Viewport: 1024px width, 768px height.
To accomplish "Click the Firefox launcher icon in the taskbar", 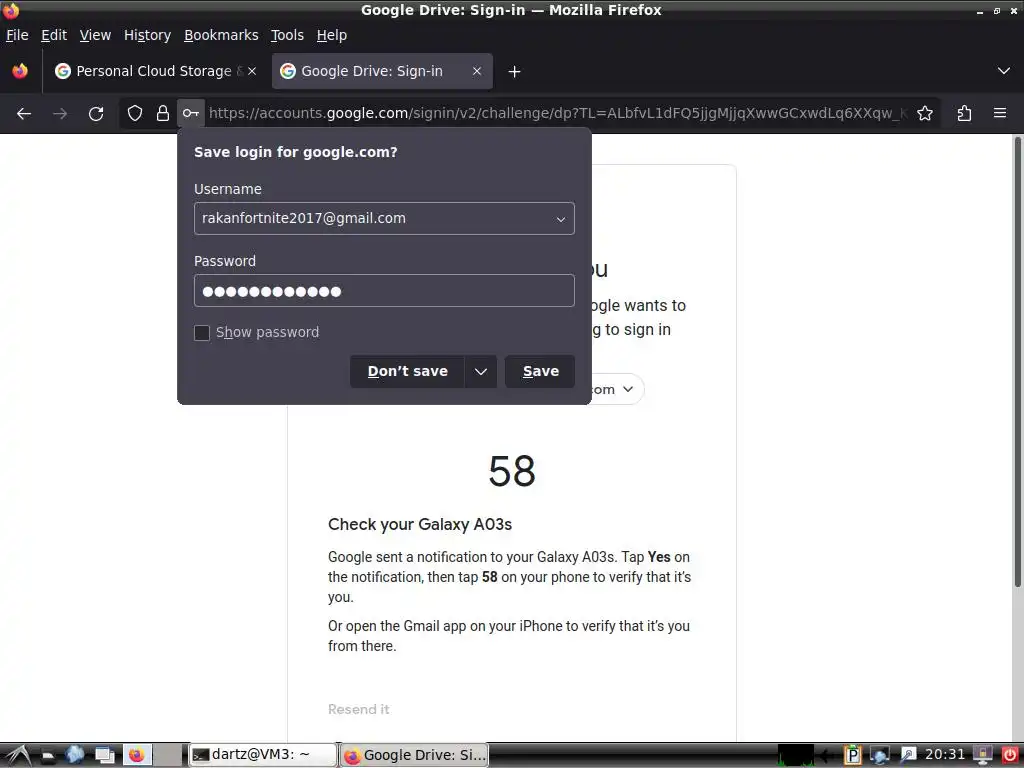I will [136, 756].
